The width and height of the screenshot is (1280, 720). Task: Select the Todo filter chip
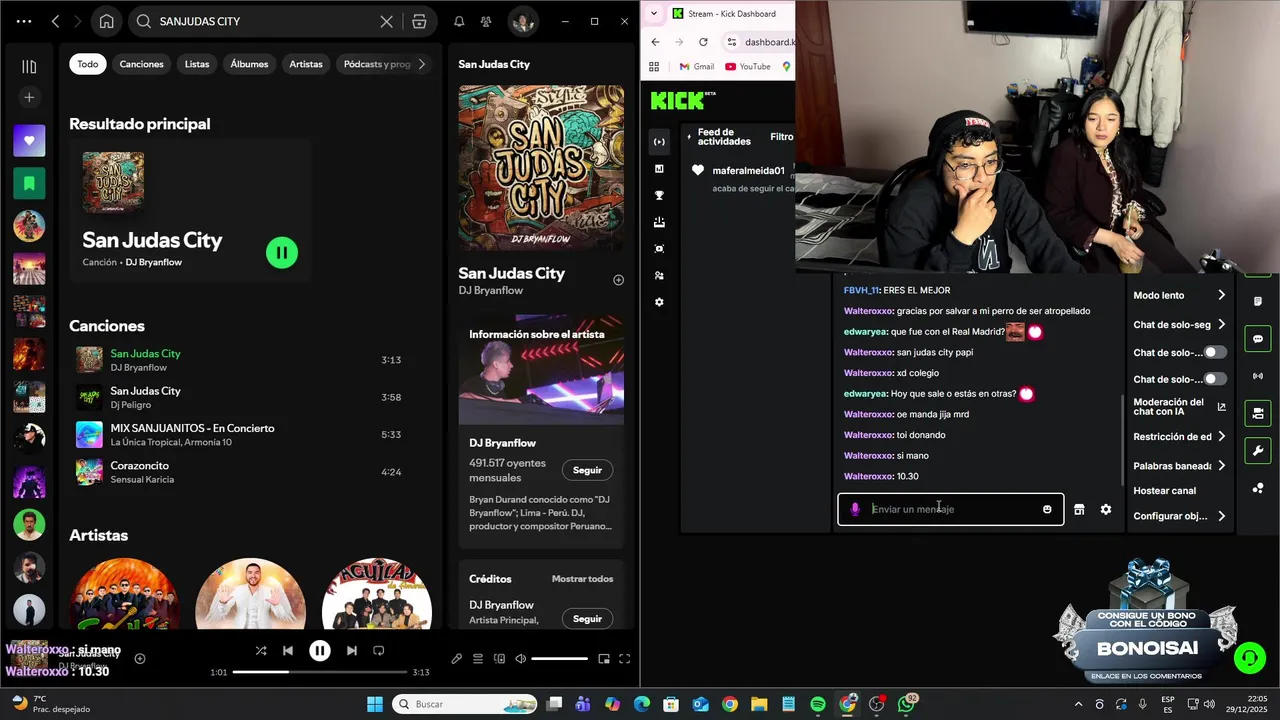click(88, 64)
